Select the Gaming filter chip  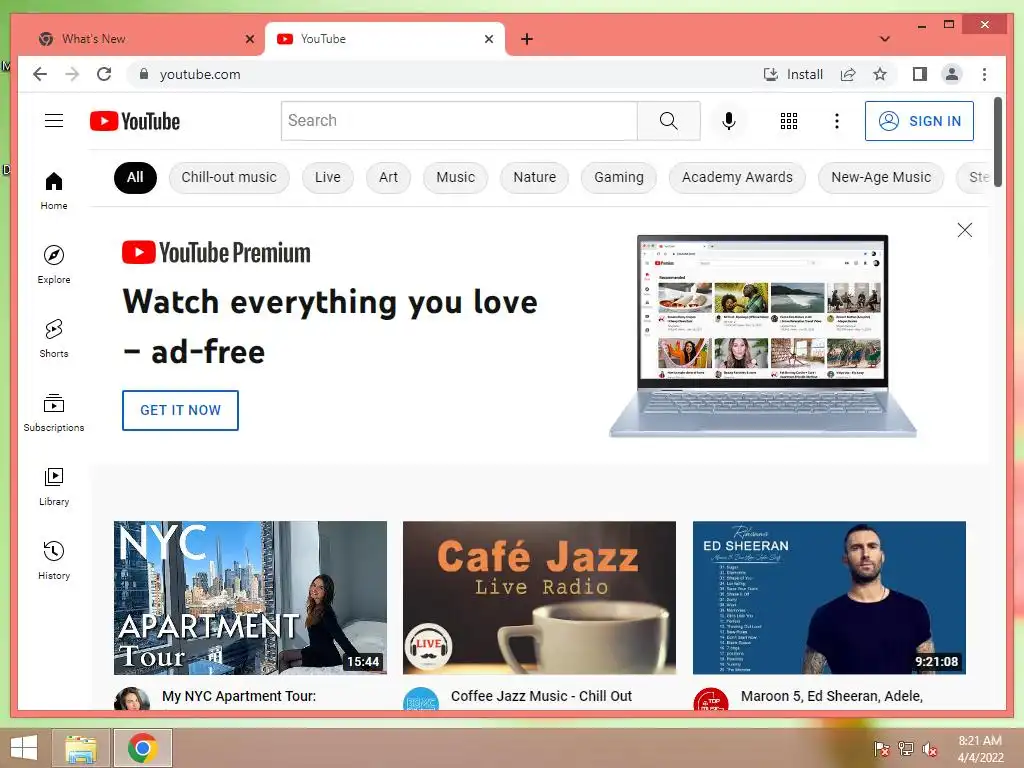click(619, 178)
